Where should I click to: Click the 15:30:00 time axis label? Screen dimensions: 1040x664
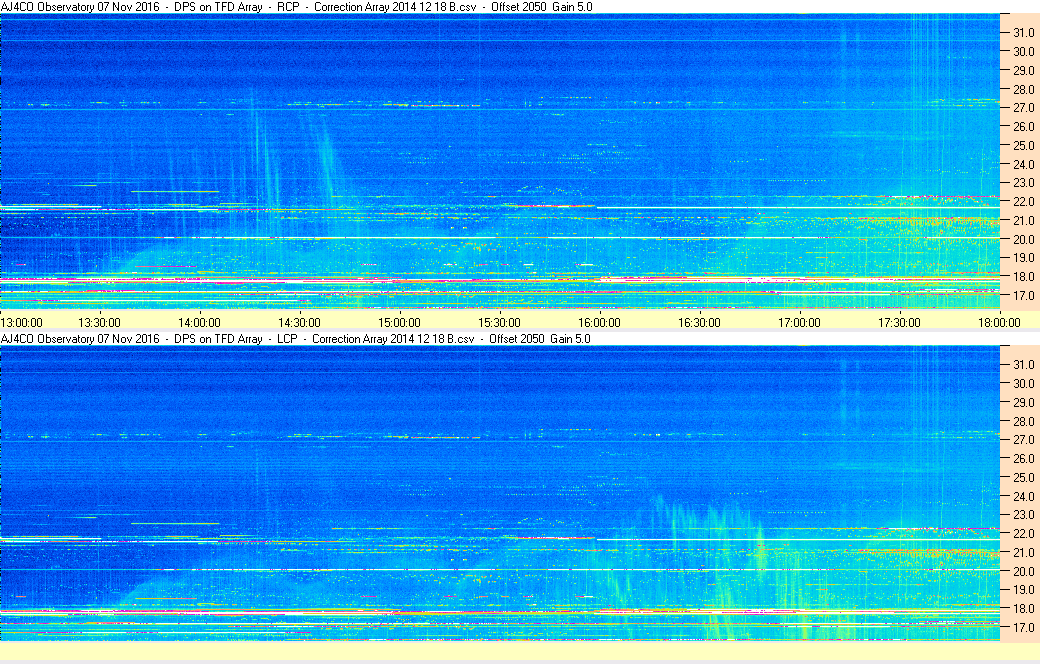(499, 323)
